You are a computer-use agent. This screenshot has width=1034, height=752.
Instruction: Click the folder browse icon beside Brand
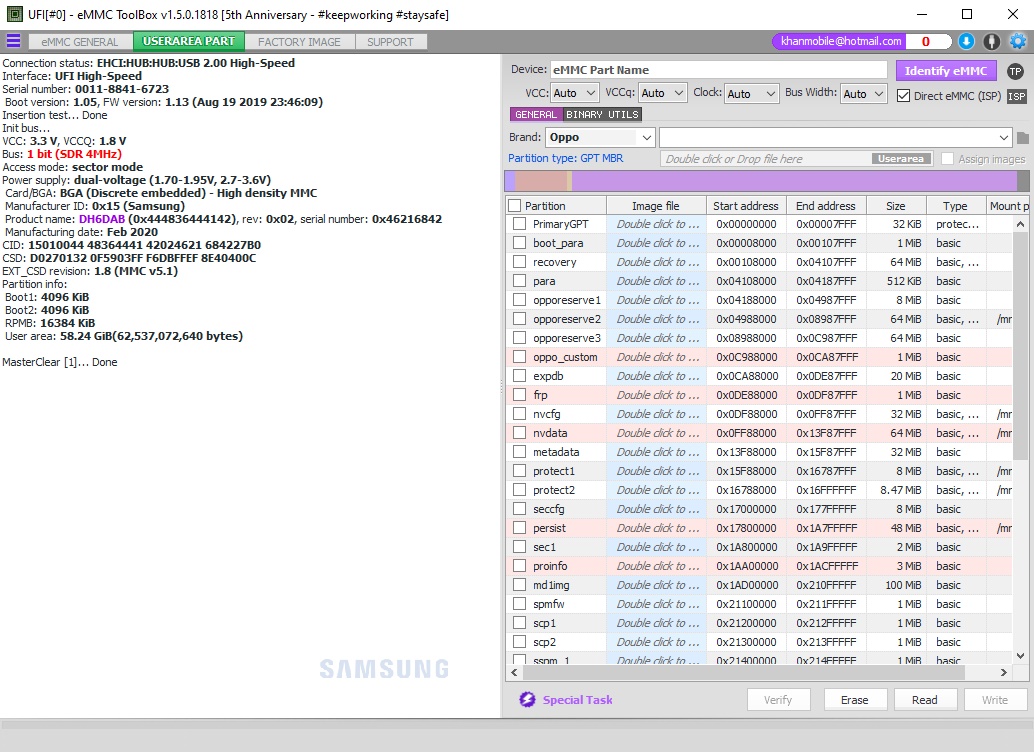click(x=1023, y=138)
